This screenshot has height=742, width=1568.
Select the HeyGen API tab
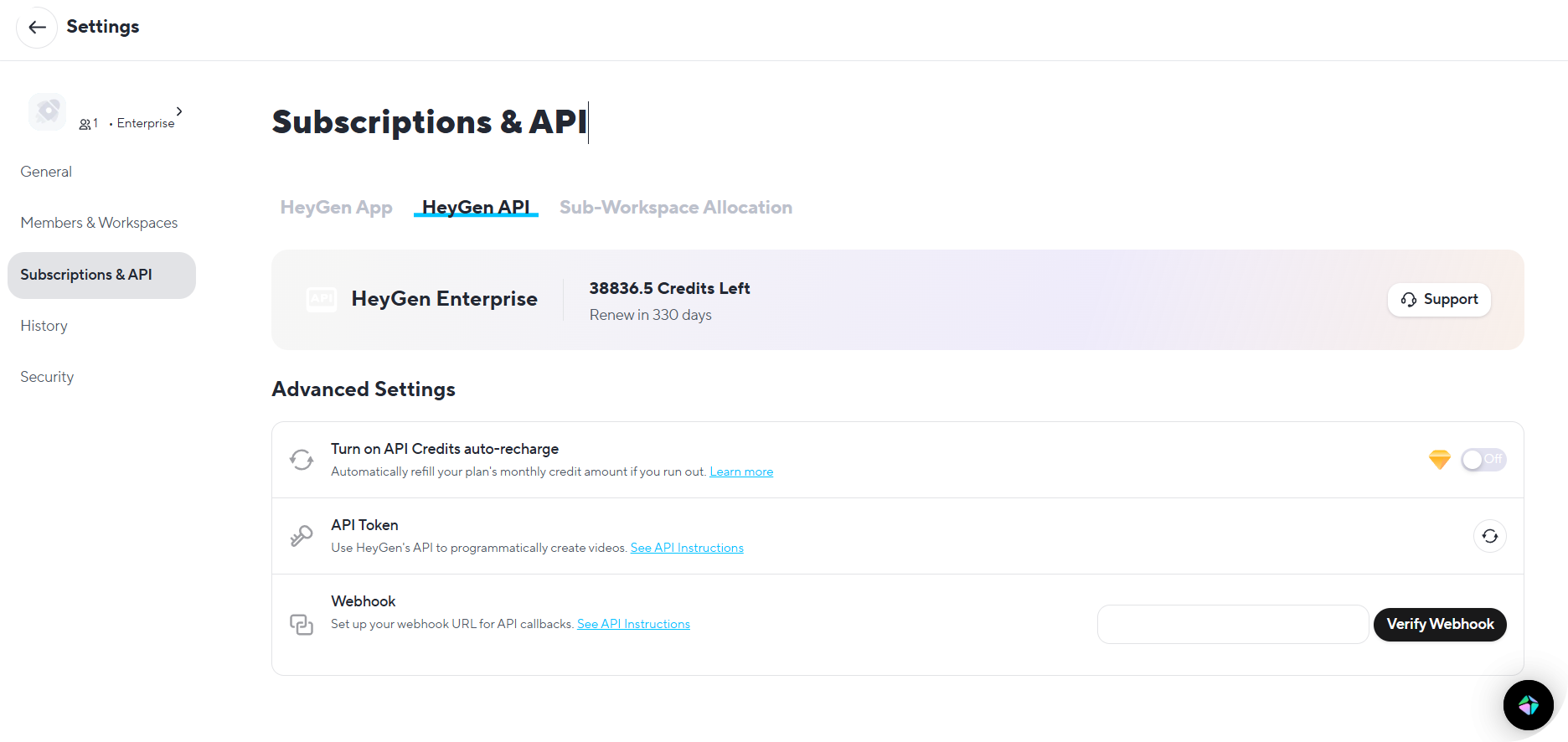[476, 208]
